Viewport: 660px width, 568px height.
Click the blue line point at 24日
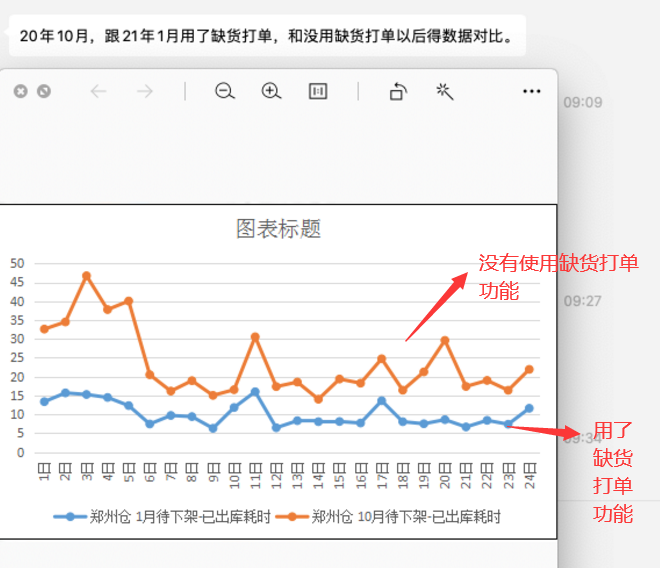[x=529, y=408]
